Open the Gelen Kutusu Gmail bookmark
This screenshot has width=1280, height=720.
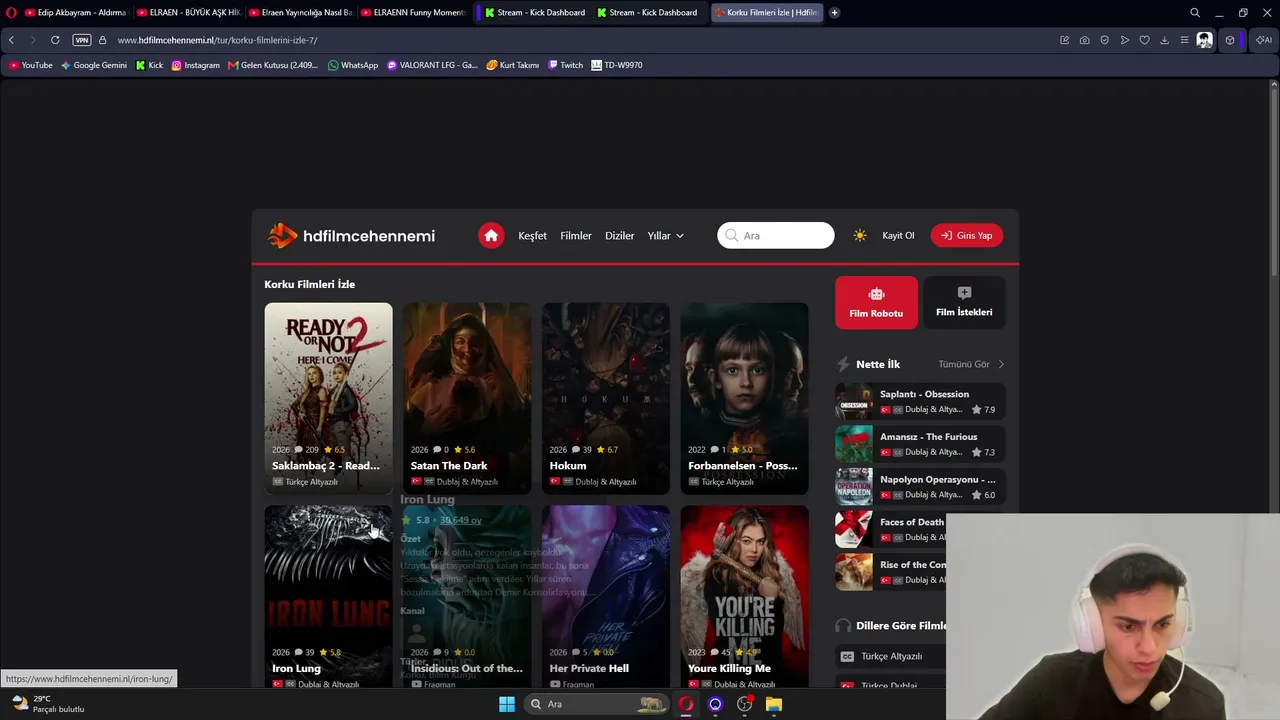tap(272, 65)
